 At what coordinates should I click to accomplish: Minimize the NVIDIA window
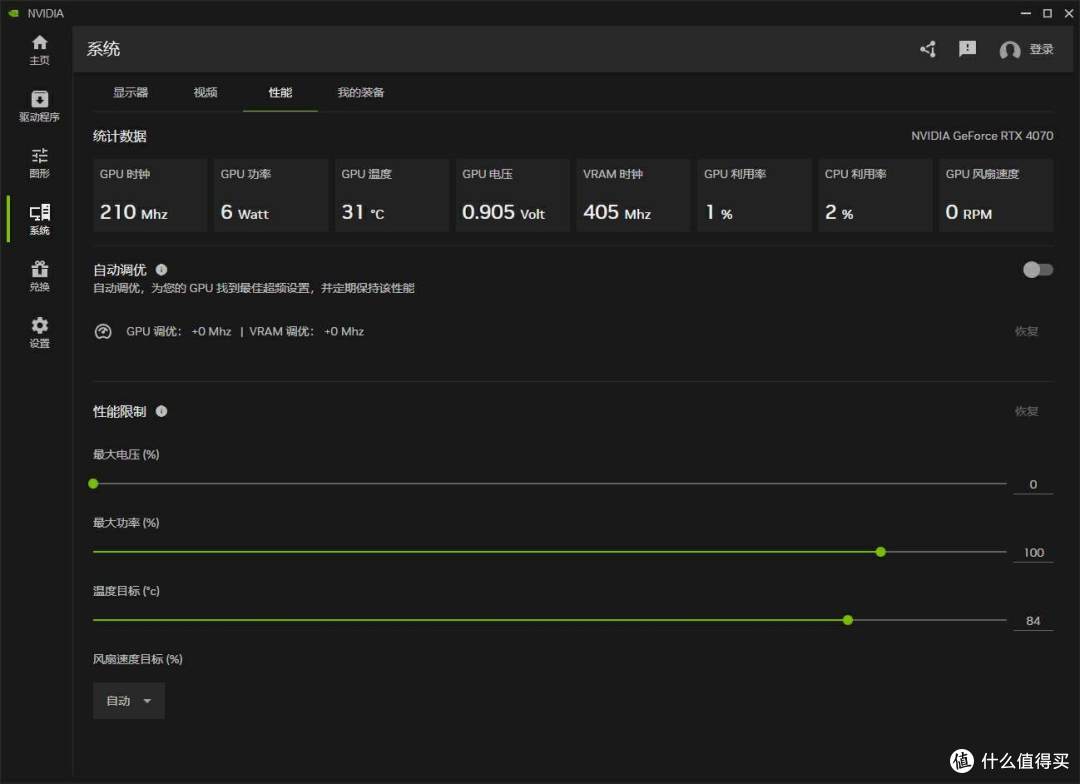[1026, 13]
